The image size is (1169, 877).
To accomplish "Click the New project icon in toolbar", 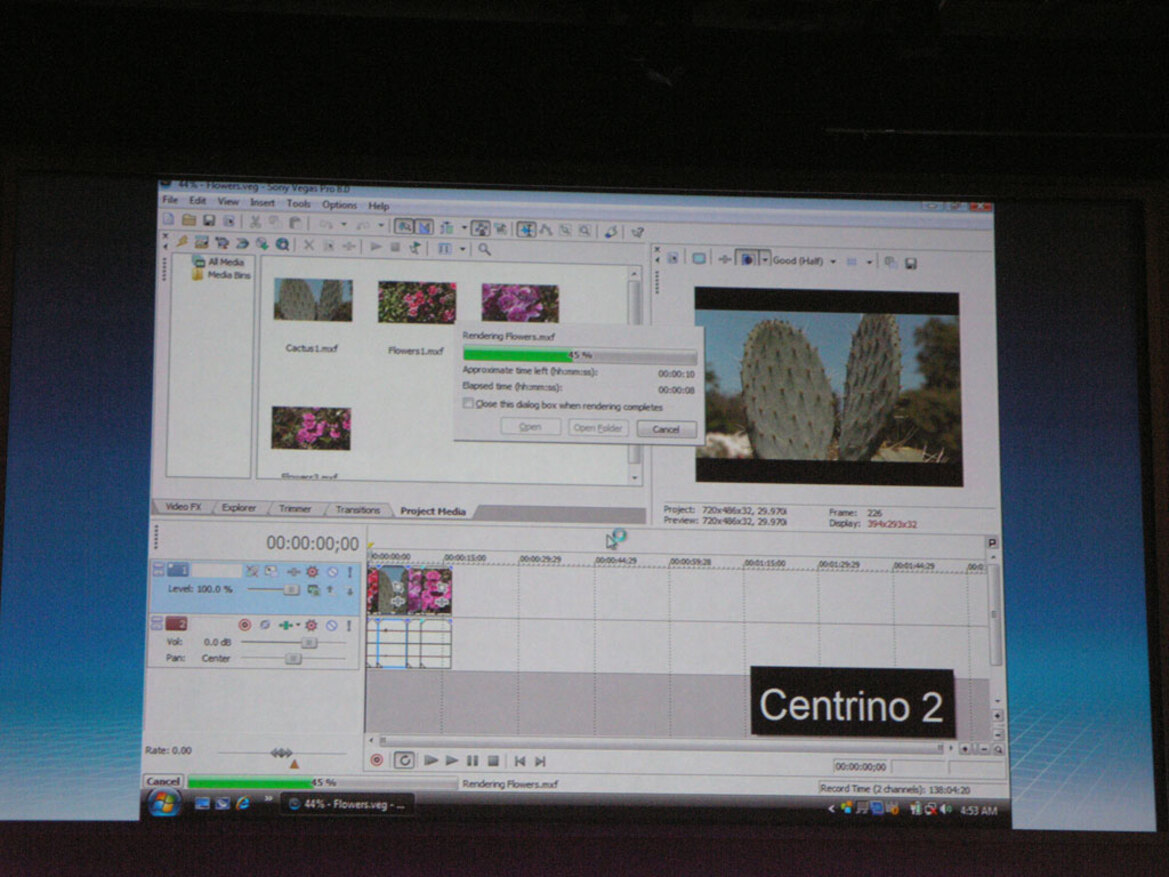I will pyautogui.click(x=168, y=219).
